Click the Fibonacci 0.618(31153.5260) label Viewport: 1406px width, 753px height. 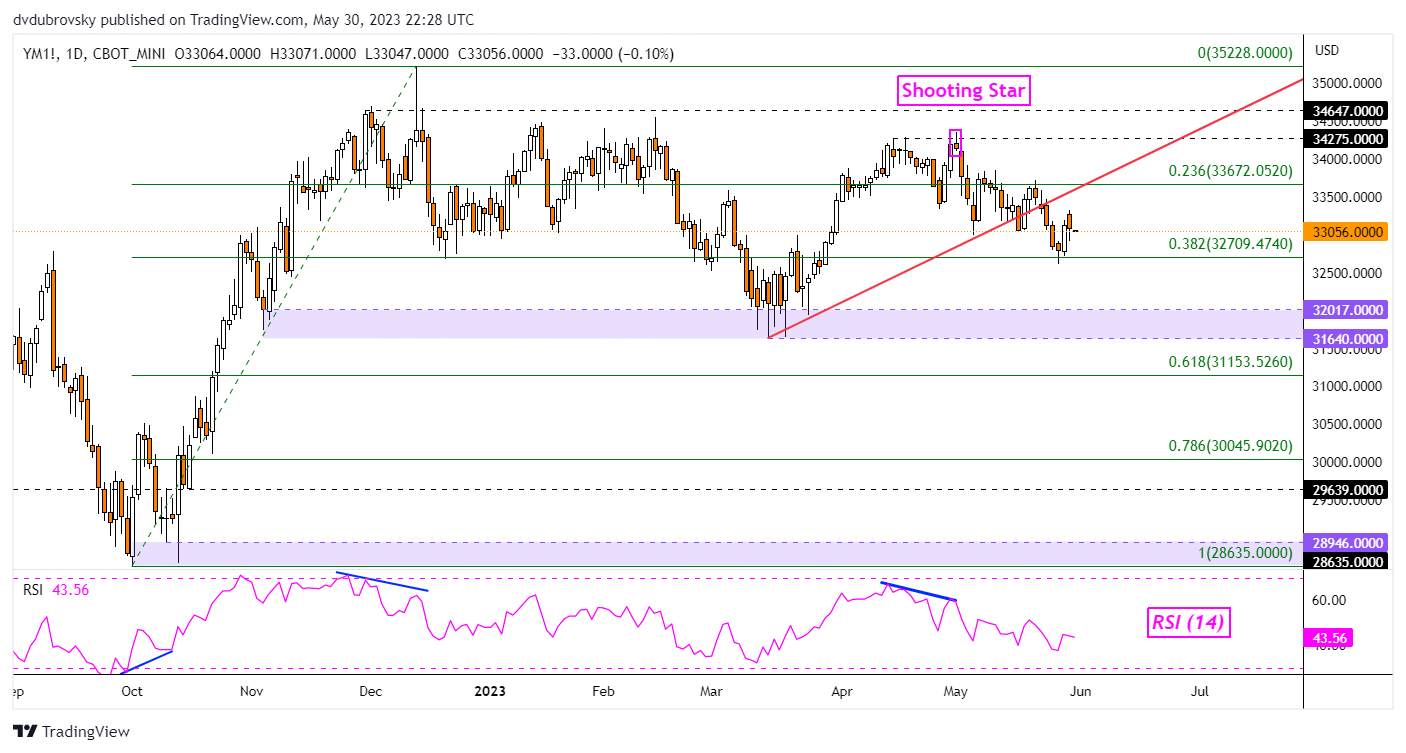pyautogui.click(x=1231, y=361)
